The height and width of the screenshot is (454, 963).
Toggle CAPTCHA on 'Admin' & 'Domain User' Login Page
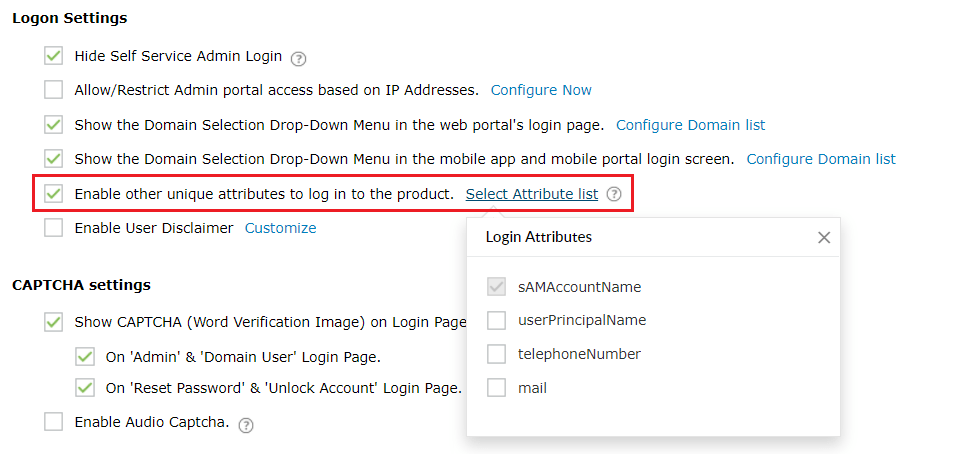(85, 357)
